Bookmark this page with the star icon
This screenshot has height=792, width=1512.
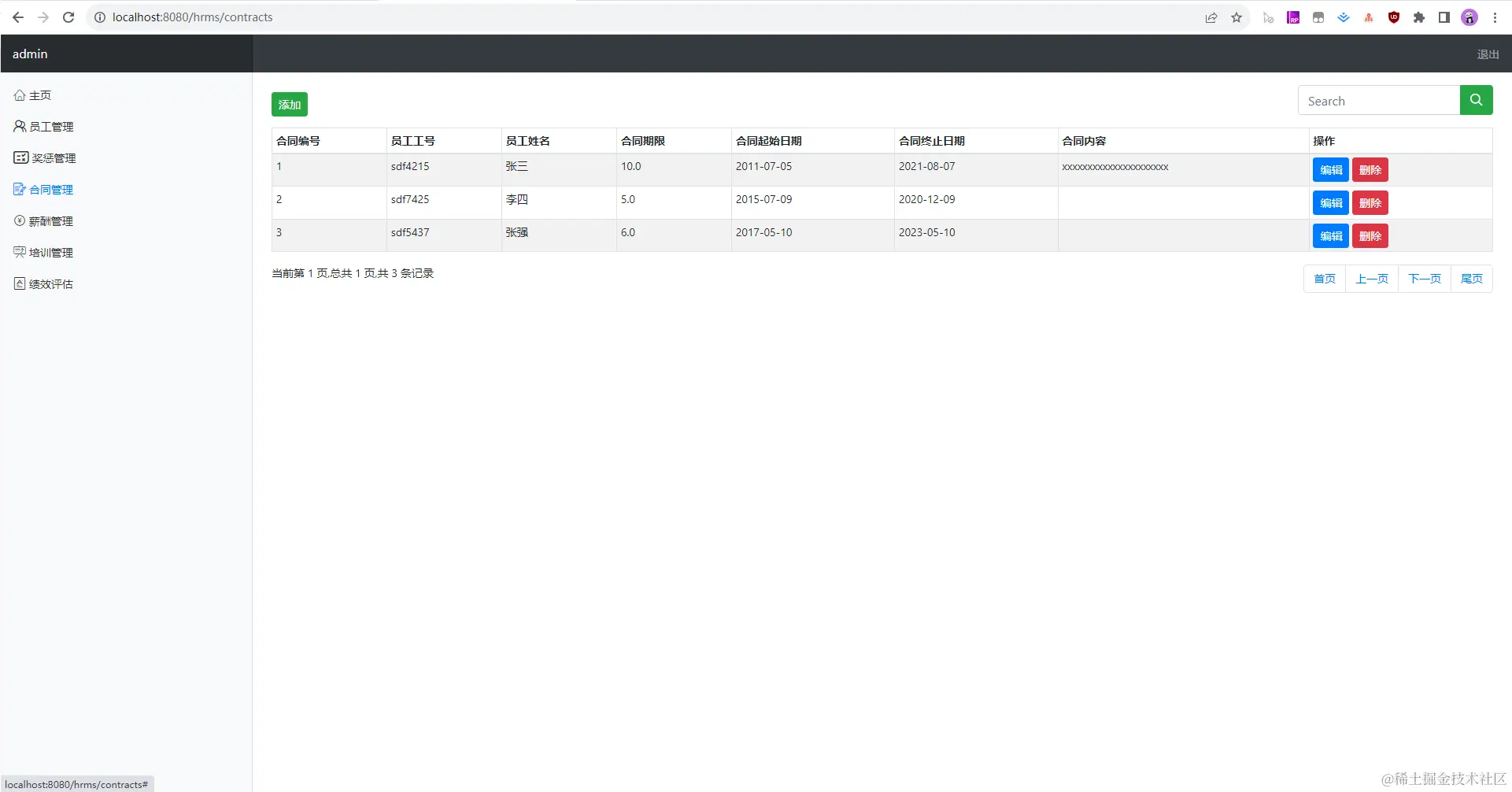1237,17
